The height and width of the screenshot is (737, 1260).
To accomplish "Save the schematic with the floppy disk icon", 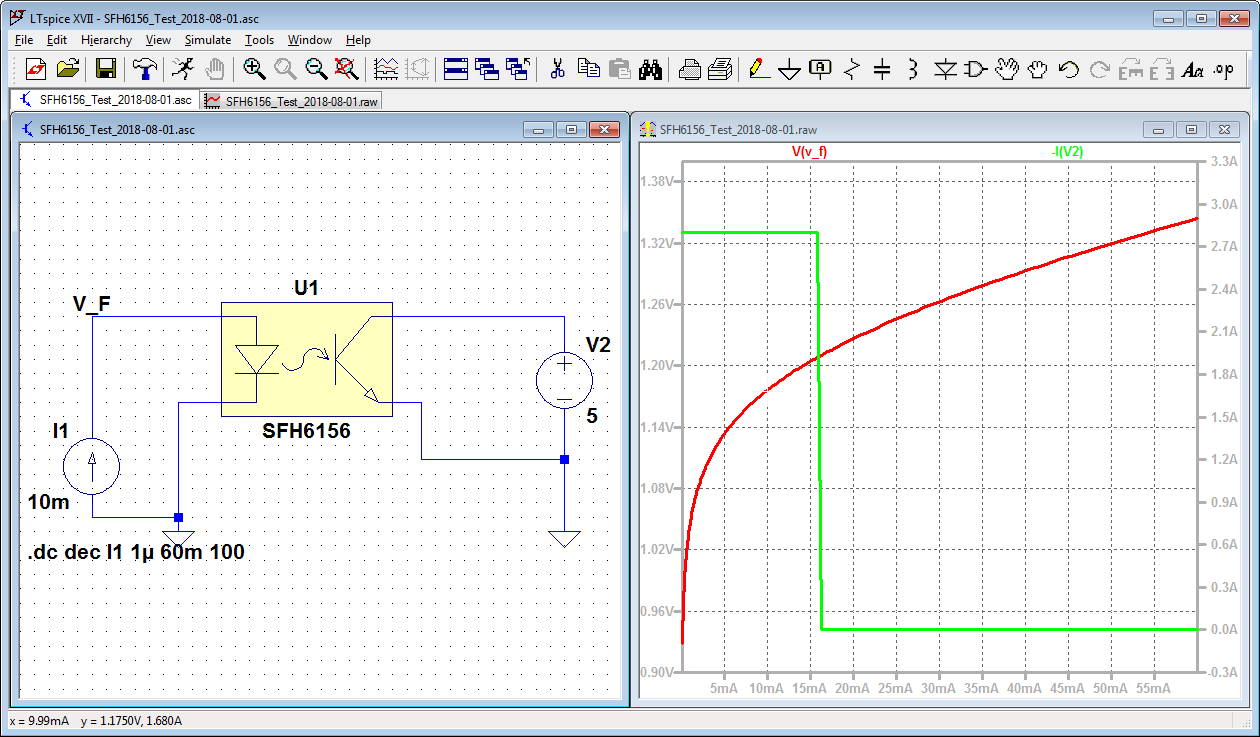I will 105,69.
